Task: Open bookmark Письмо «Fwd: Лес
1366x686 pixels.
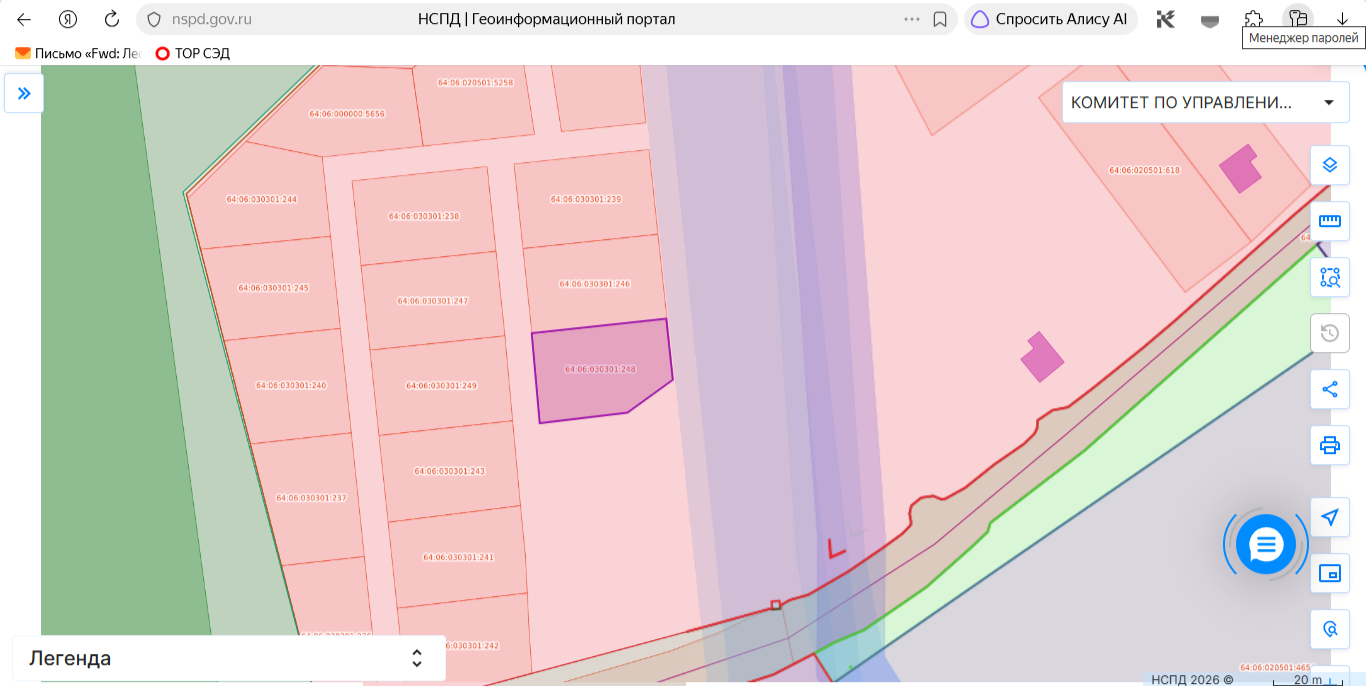Action: point(79,53)
